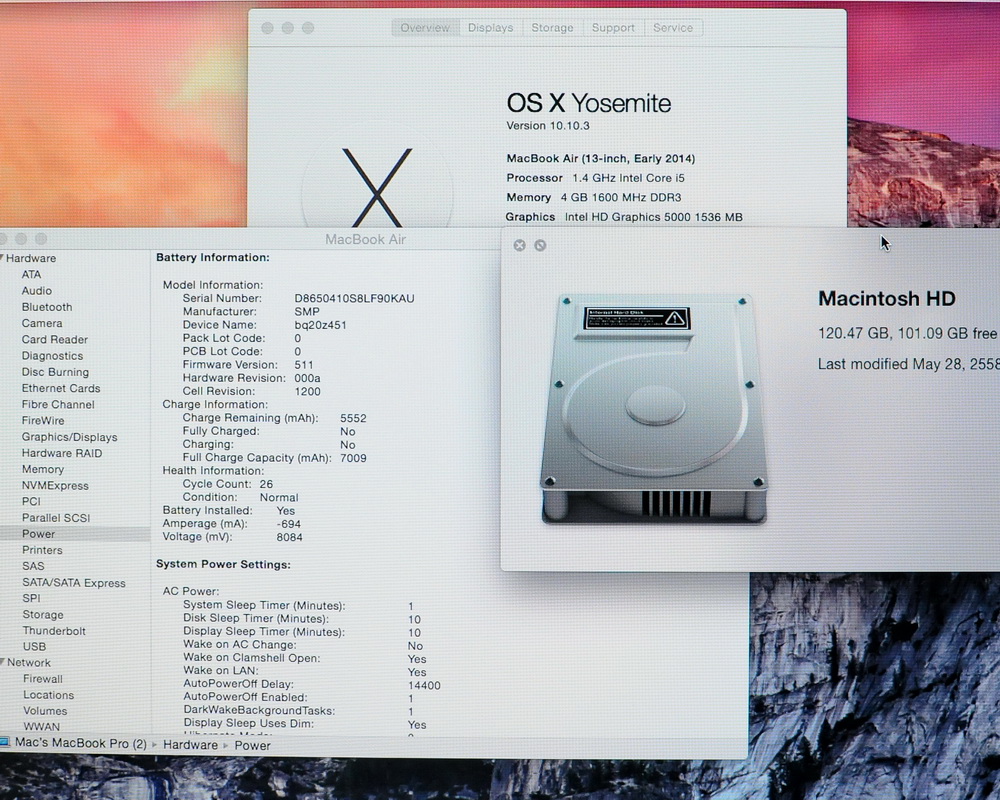1000x800 pixels.
Task: Select NVMExpress in the sidebar
Action: 55,485
